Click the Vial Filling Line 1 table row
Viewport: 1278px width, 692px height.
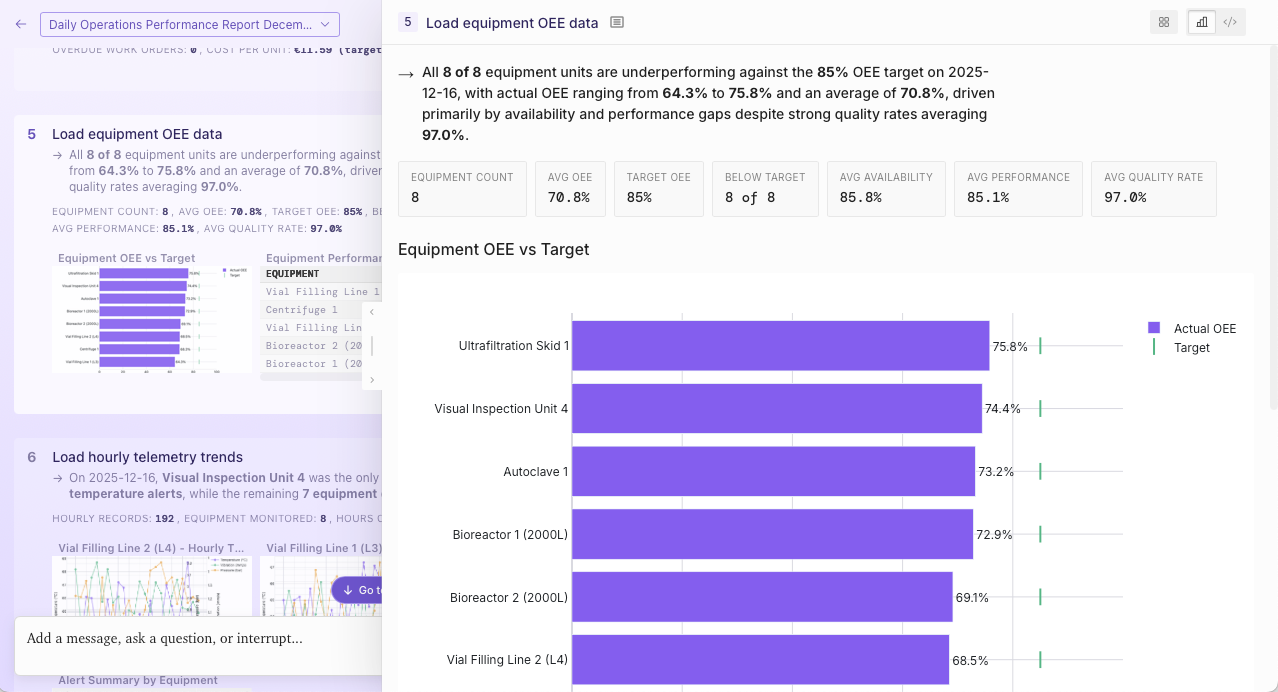point(322,292)
